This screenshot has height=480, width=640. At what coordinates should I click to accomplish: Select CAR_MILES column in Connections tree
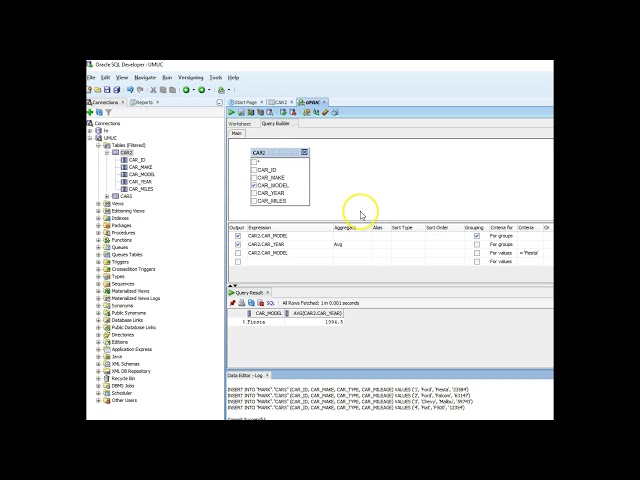(141, 189)
